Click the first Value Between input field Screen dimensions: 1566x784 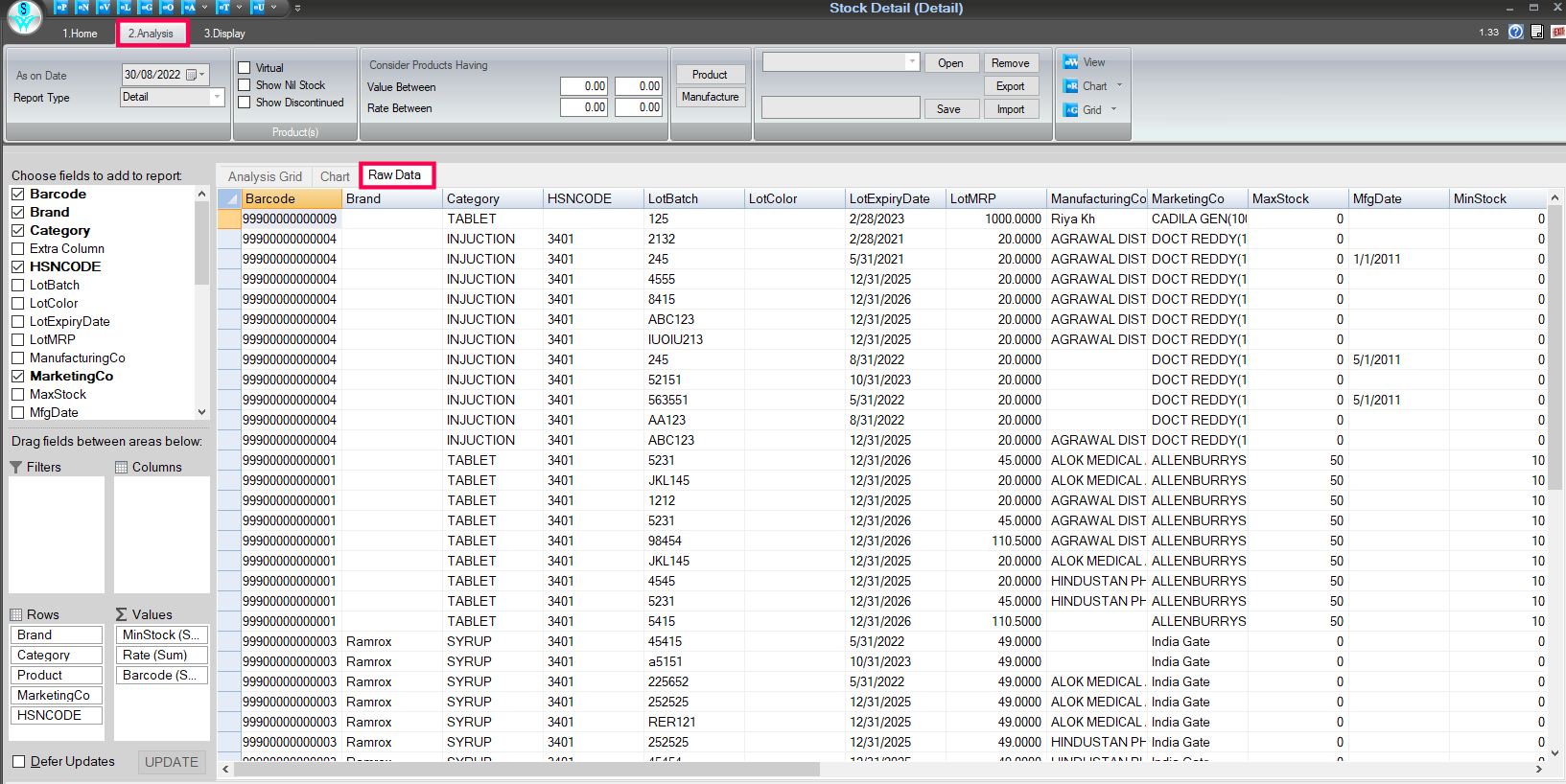click(584, 86)
